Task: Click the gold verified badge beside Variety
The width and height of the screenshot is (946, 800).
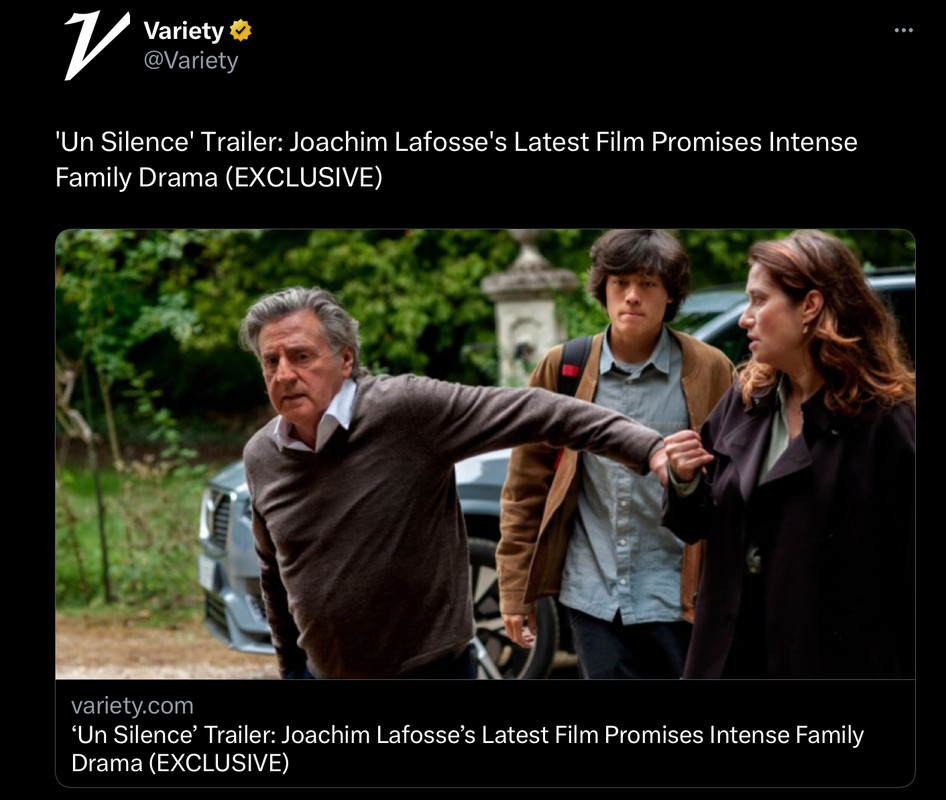Action: click(241, 30)
